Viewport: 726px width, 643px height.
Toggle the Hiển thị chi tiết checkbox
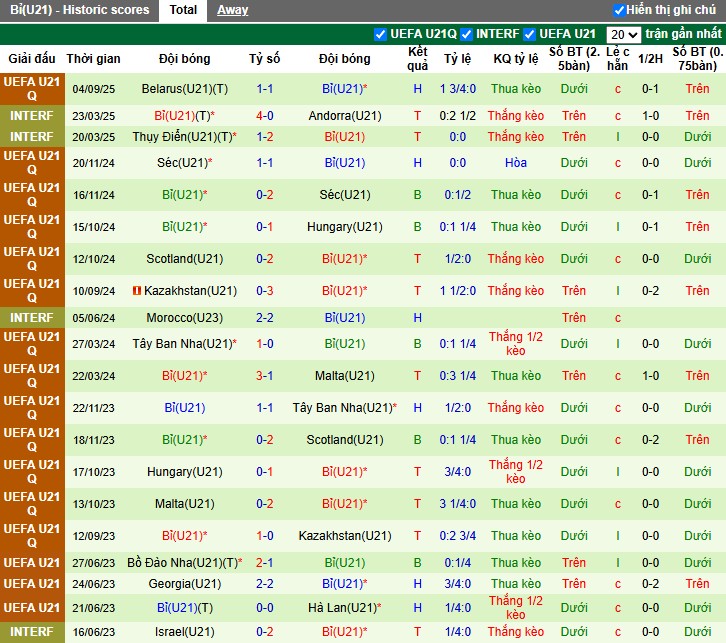pos(619,10)
